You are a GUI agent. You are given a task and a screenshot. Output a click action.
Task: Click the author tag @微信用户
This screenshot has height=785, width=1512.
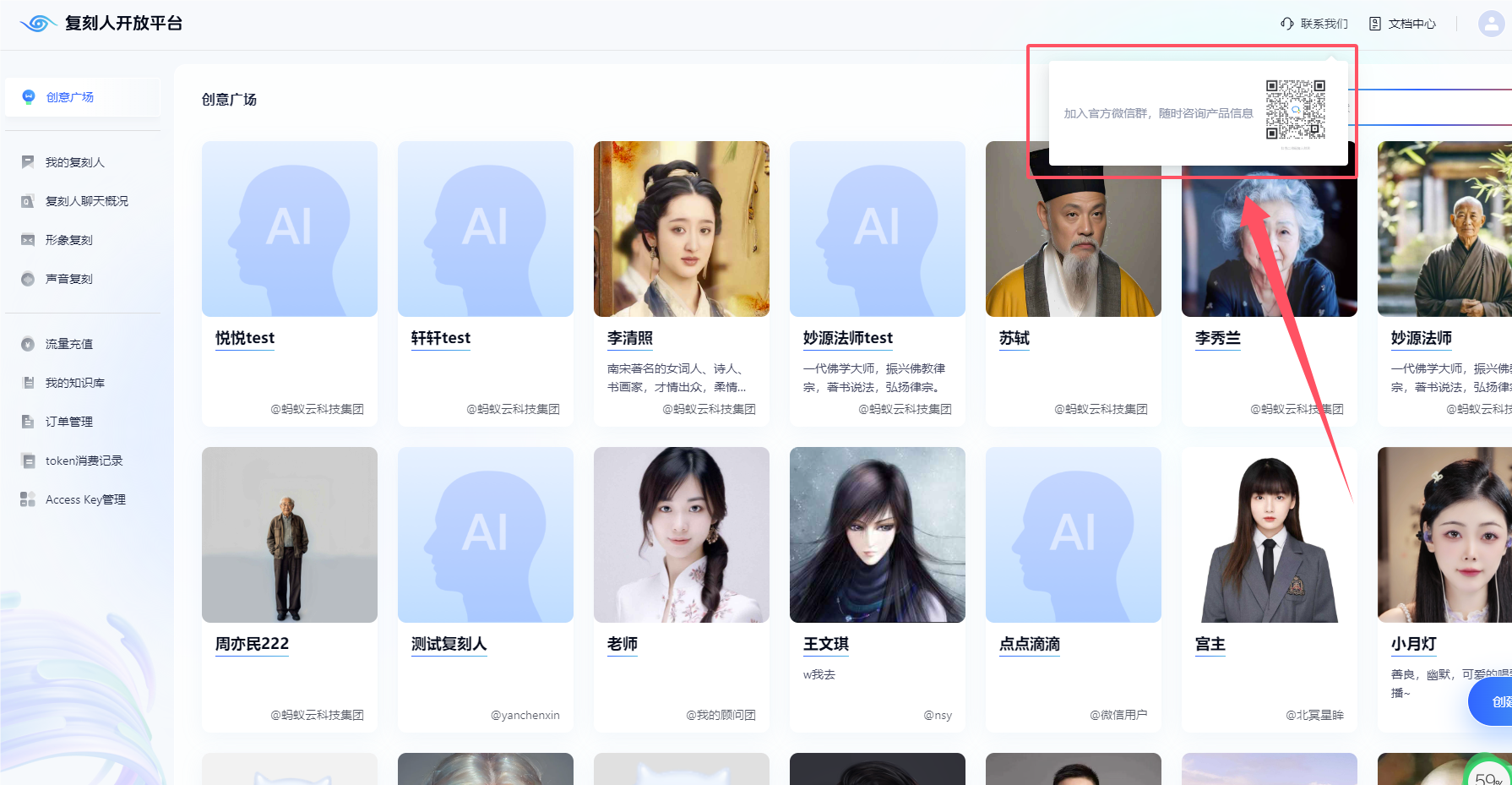(1118, 715)
